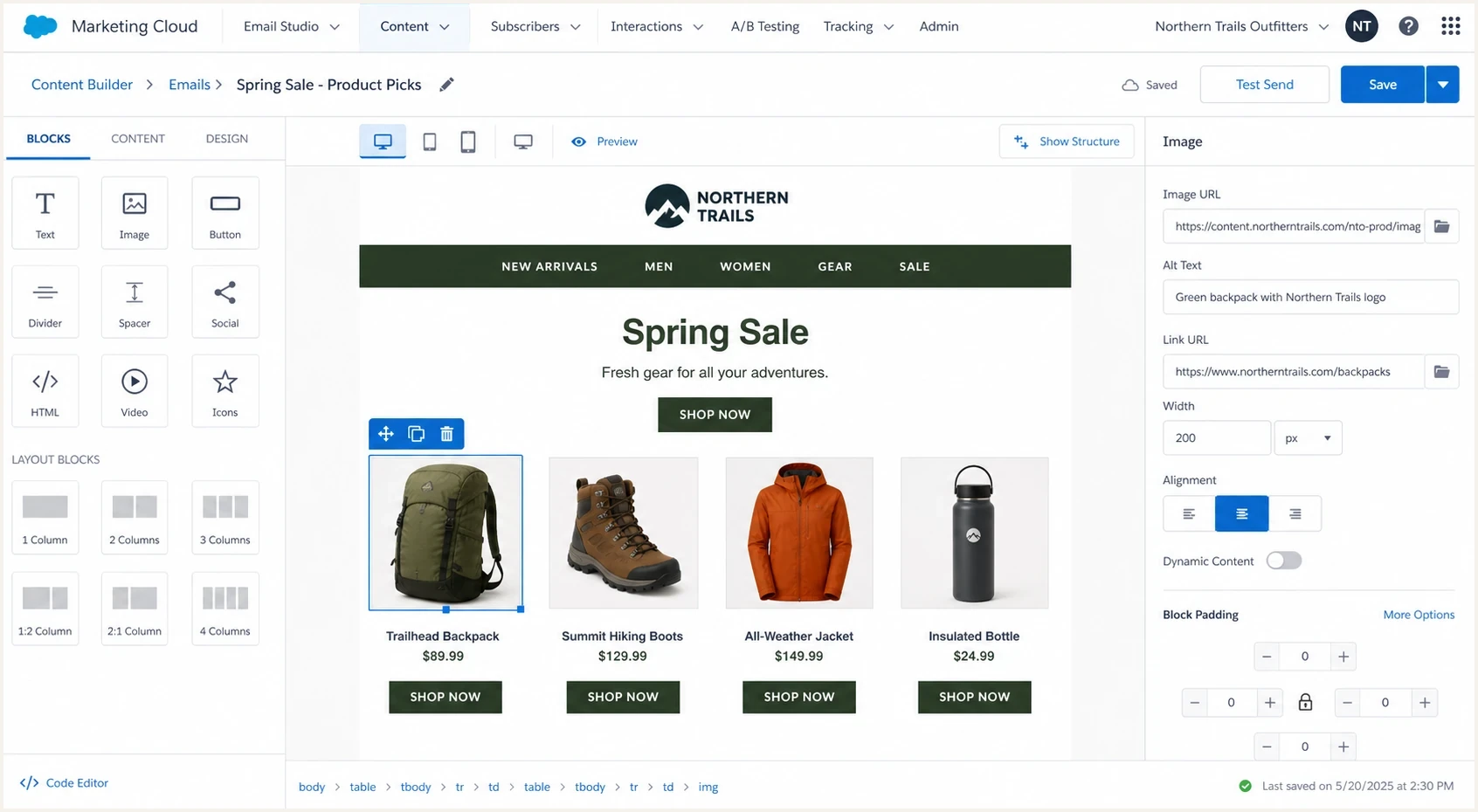Select the HTML content block

pos(45,391)
